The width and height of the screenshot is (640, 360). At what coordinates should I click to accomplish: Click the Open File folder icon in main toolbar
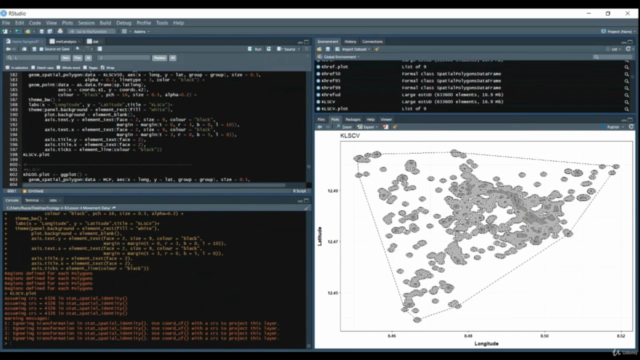28,31
